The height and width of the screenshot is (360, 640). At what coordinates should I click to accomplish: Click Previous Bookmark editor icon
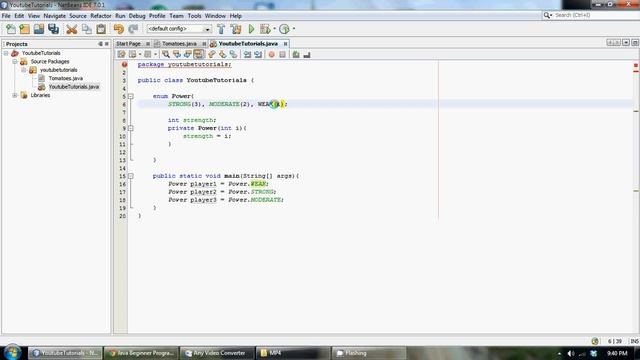(x=211, y=54)
